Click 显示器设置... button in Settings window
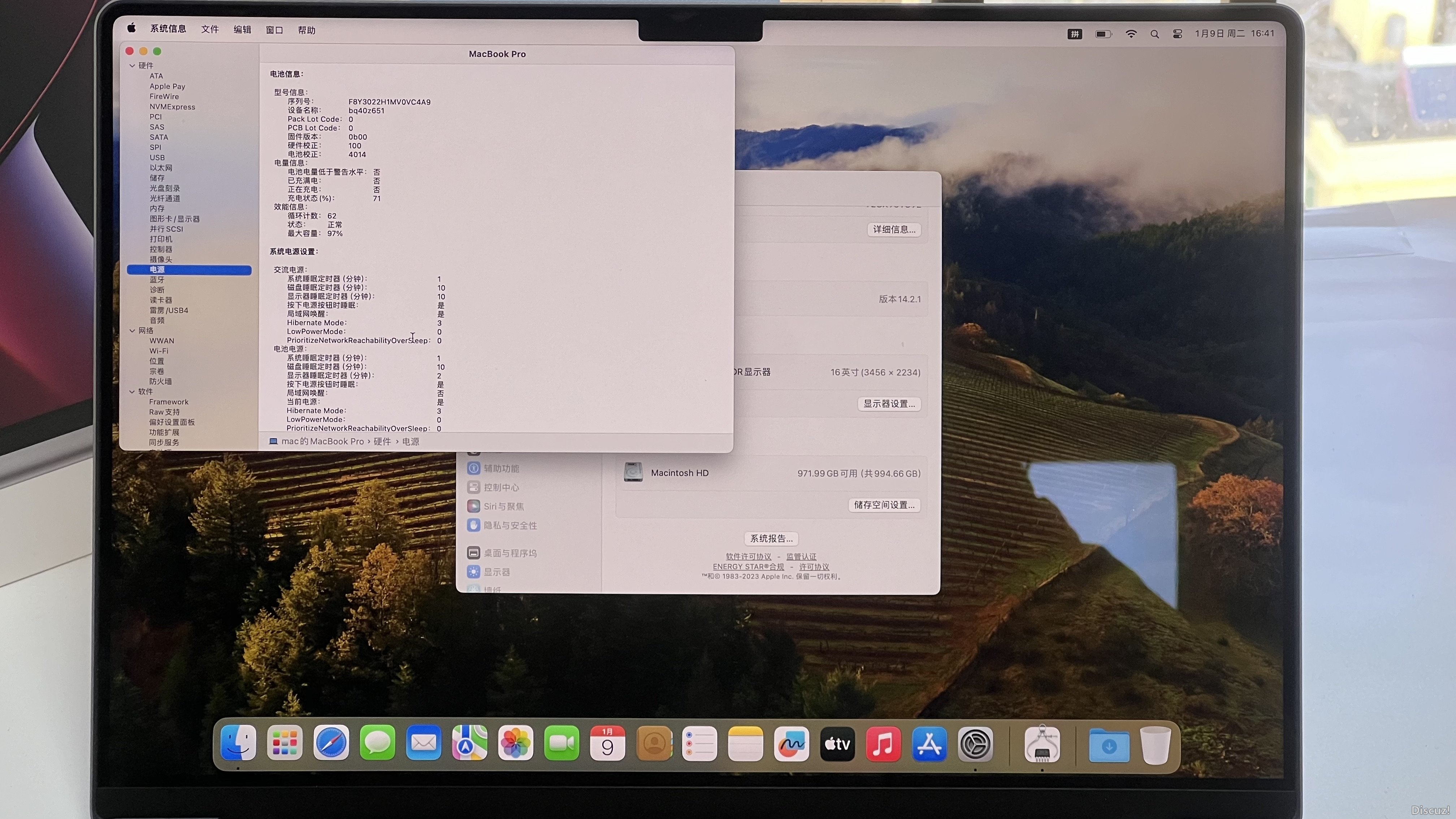The width and height of the screenshot is (1456, 819). pos(889,404)
